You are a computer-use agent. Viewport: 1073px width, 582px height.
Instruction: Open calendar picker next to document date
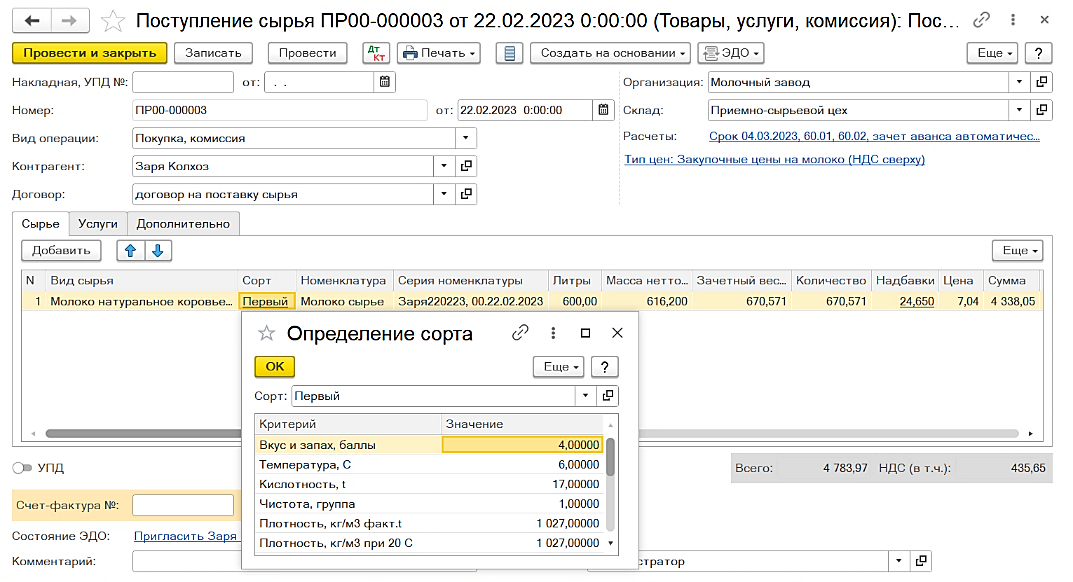coord(603,110)
